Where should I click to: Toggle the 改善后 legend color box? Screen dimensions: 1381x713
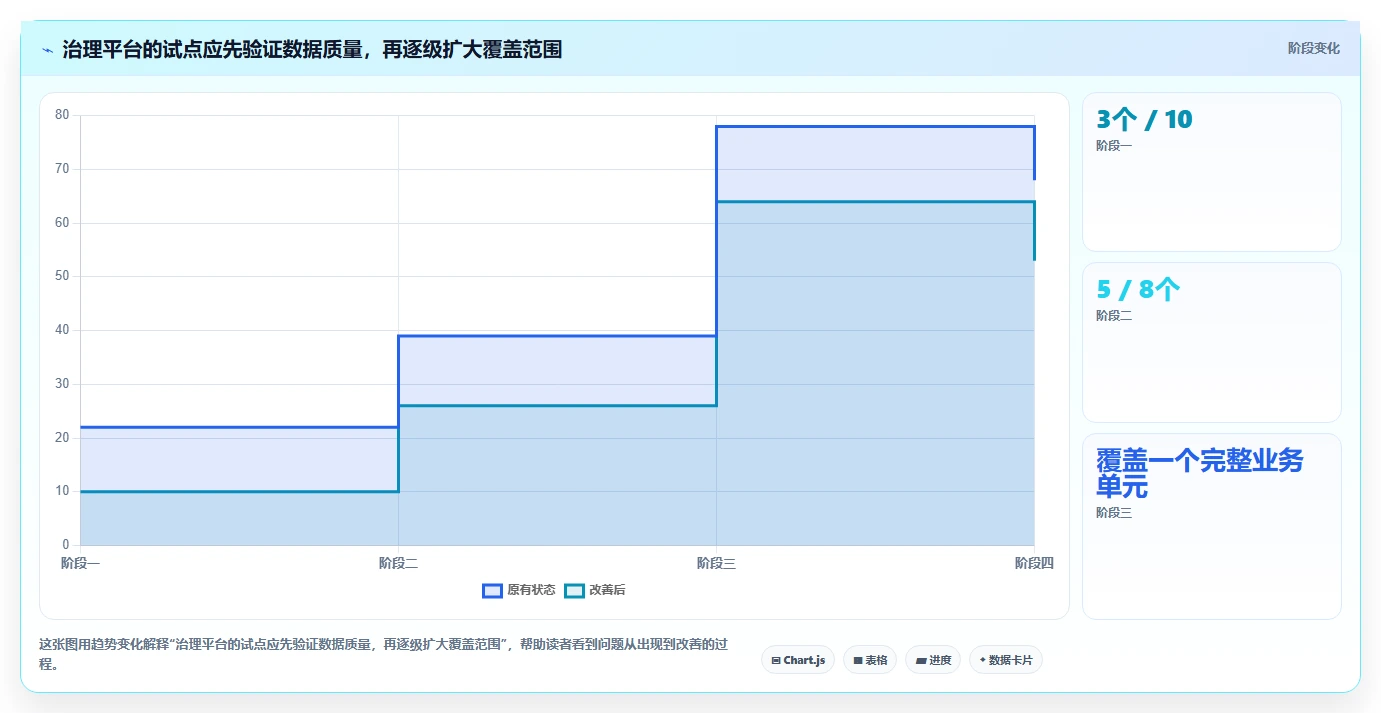(x=574, y=590)
